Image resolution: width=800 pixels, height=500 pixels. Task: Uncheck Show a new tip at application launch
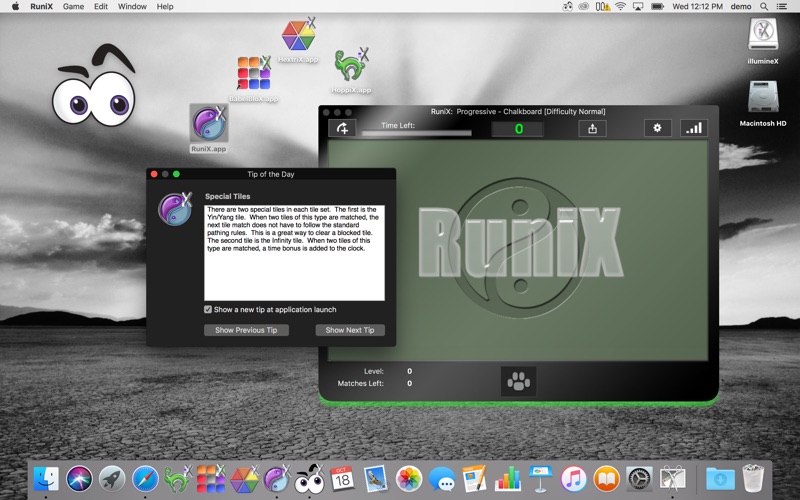(208, 309)
